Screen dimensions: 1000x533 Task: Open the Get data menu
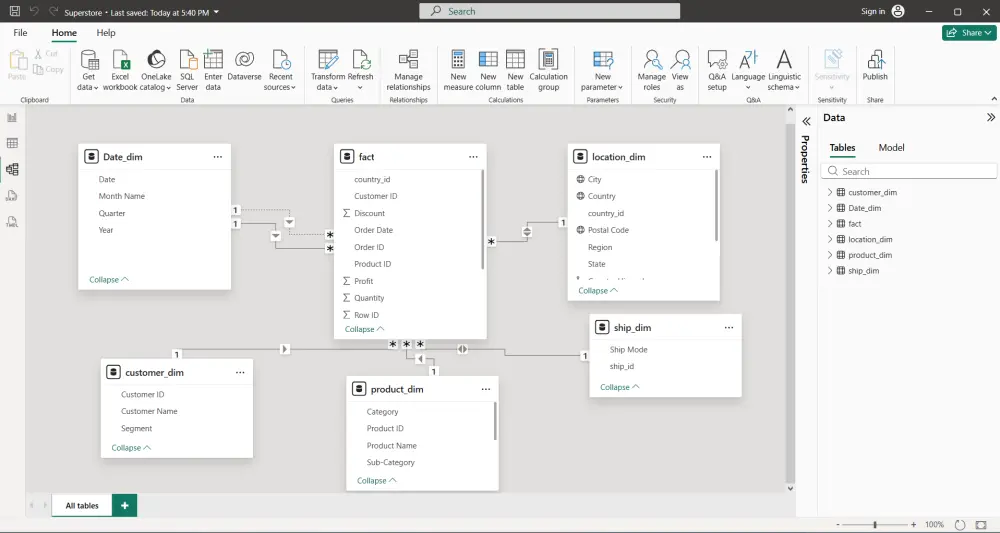coord(89,70)
